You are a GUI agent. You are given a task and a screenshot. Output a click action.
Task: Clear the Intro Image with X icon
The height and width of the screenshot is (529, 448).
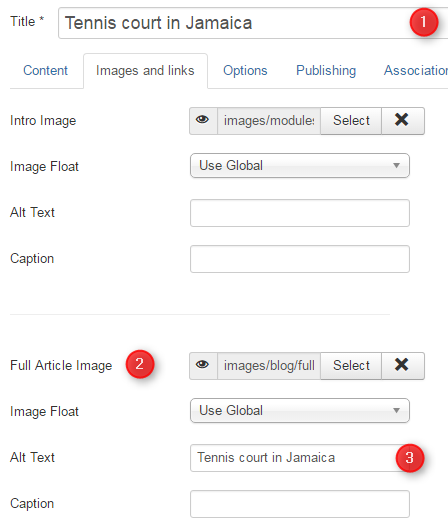coord(403,121)
